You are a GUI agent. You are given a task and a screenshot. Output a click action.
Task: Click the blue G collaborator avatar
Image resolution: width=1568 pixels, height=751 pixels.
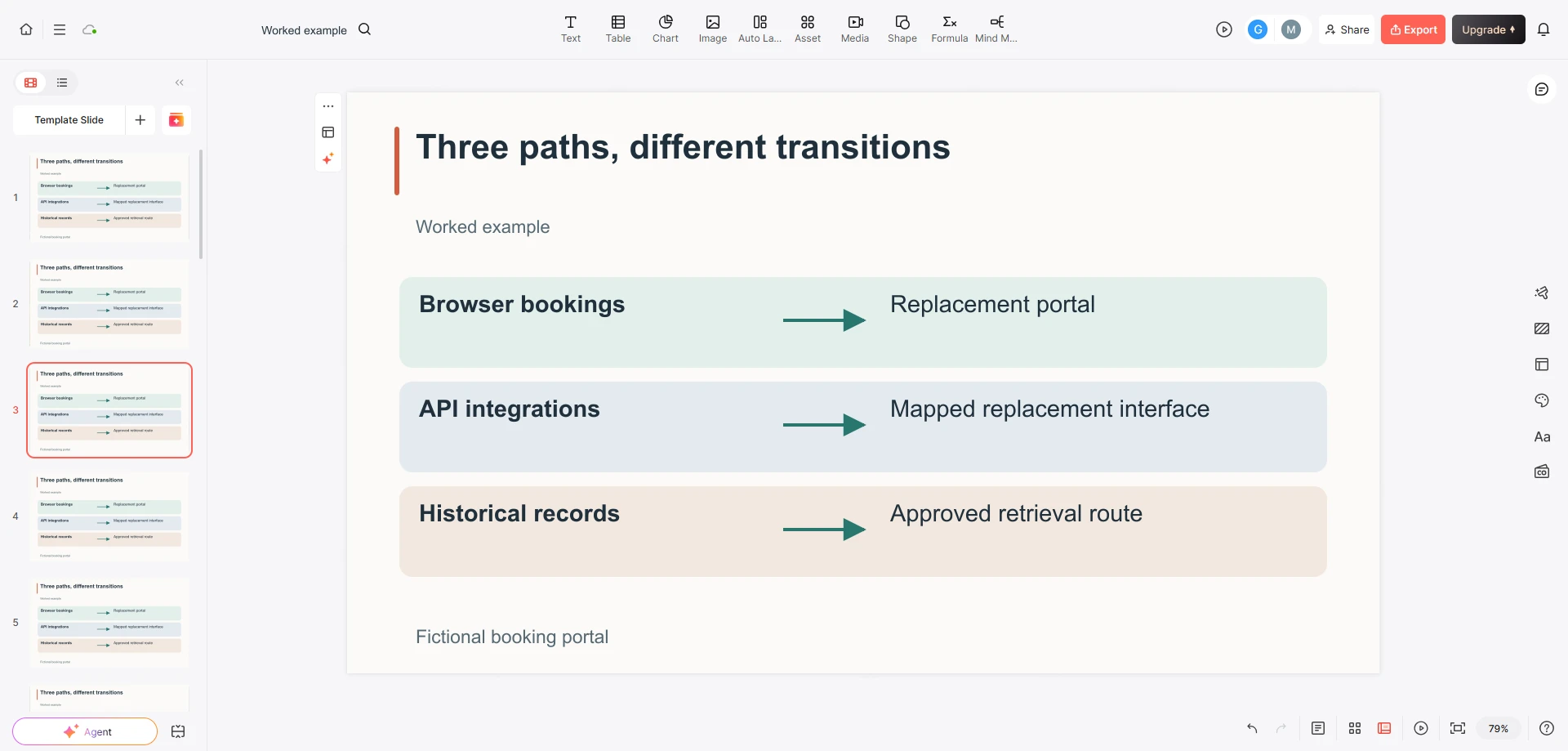tap(1258, 29)
